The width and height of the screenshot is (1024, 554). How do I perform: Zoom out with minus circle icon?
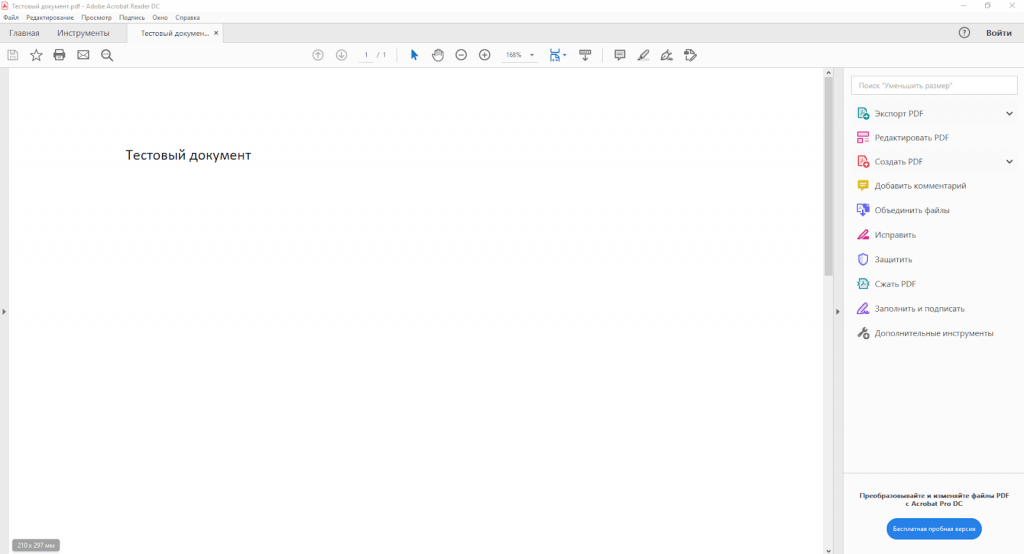click(x=461, y=55)
